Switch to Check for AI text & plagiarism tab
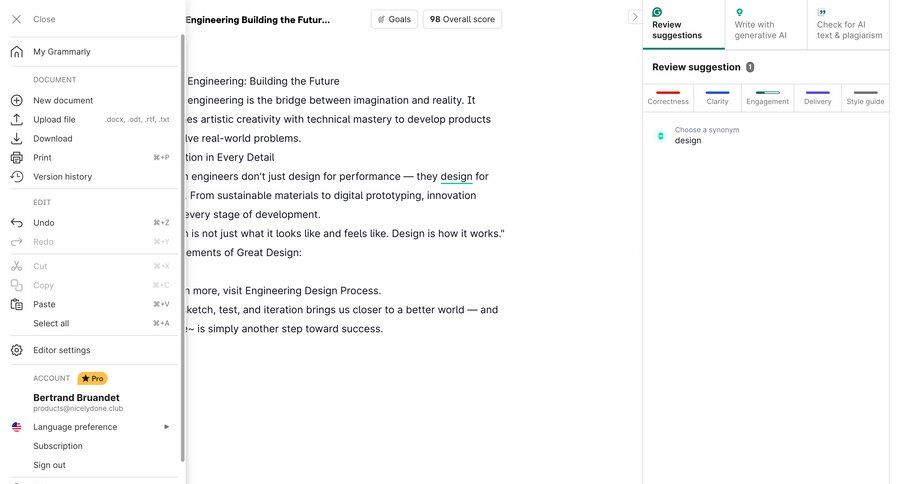900x484 pixels. [x=848, y=24]
